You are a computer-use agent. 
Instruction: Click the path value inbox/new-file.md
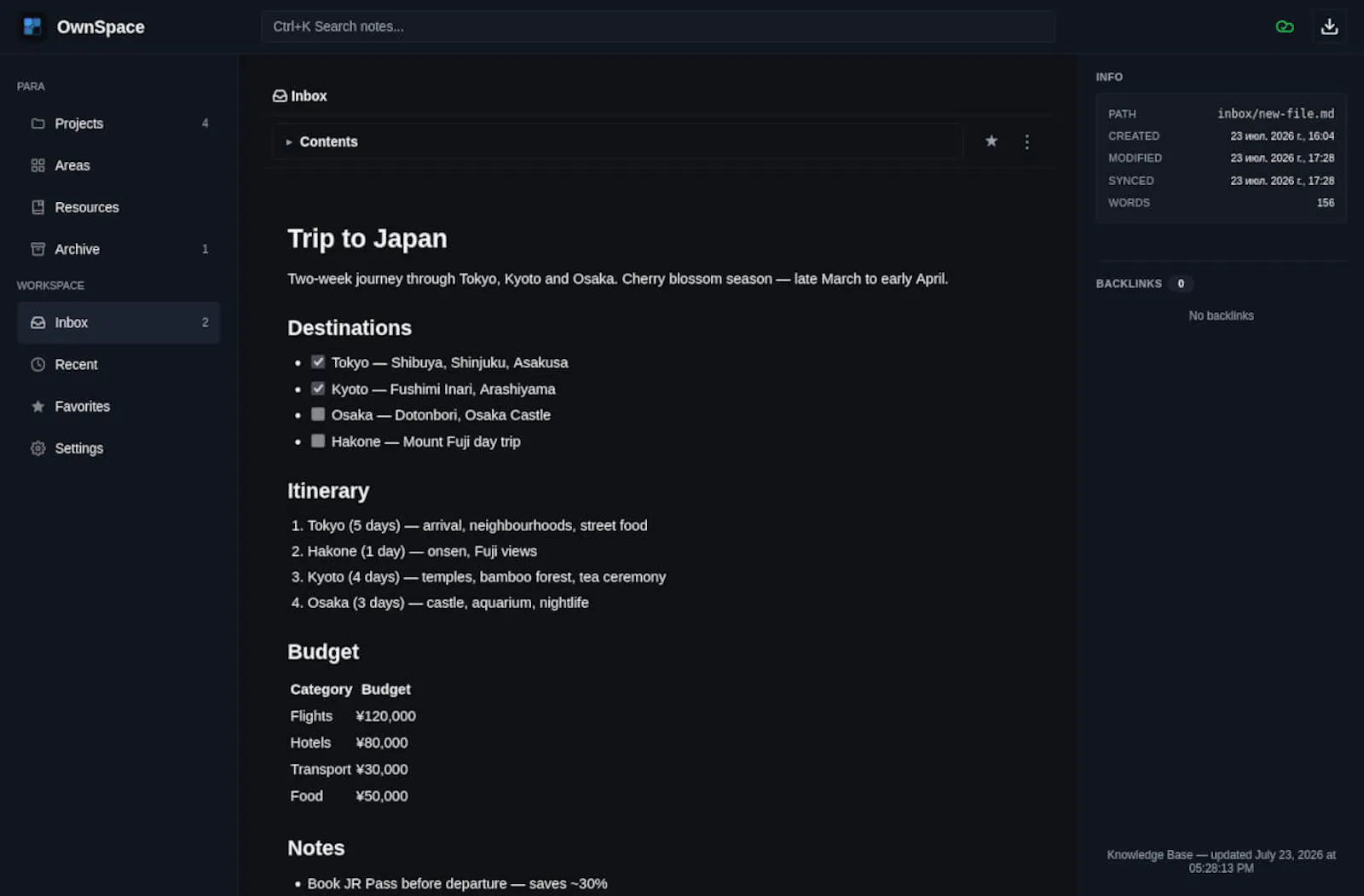coord(1275,113)
